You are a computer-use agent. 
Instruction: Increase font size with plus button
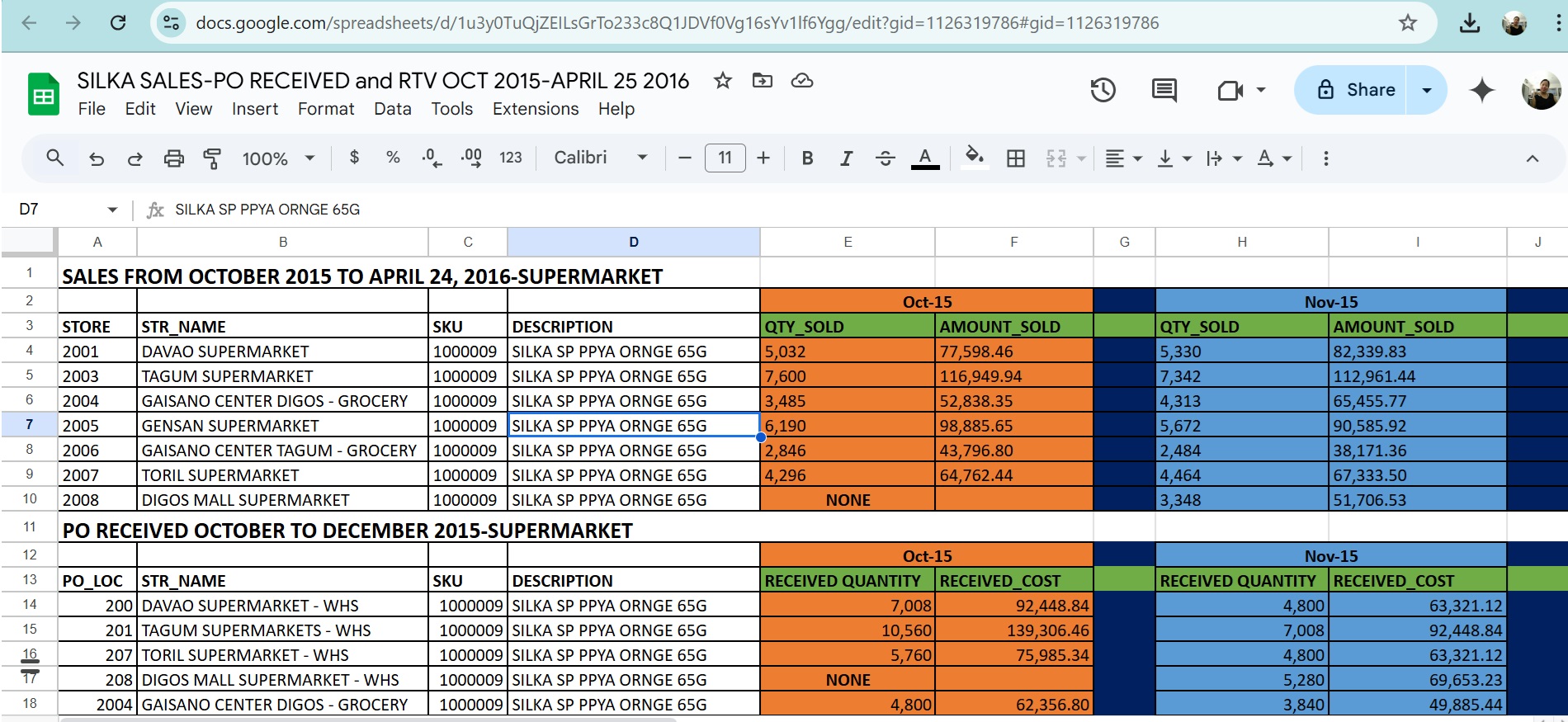[763, 158]
